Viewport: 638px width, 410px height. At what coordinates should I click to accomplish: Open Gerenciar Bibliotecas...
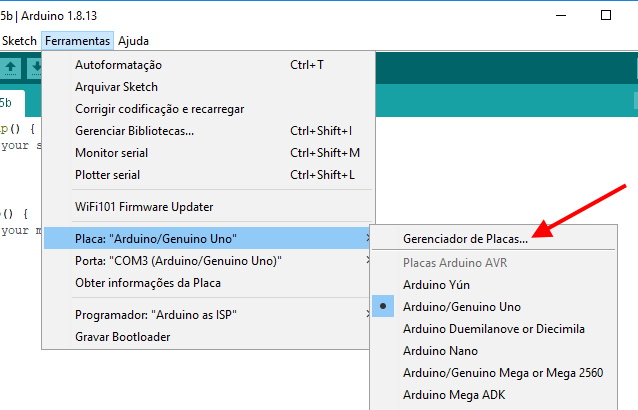point(208,131)
